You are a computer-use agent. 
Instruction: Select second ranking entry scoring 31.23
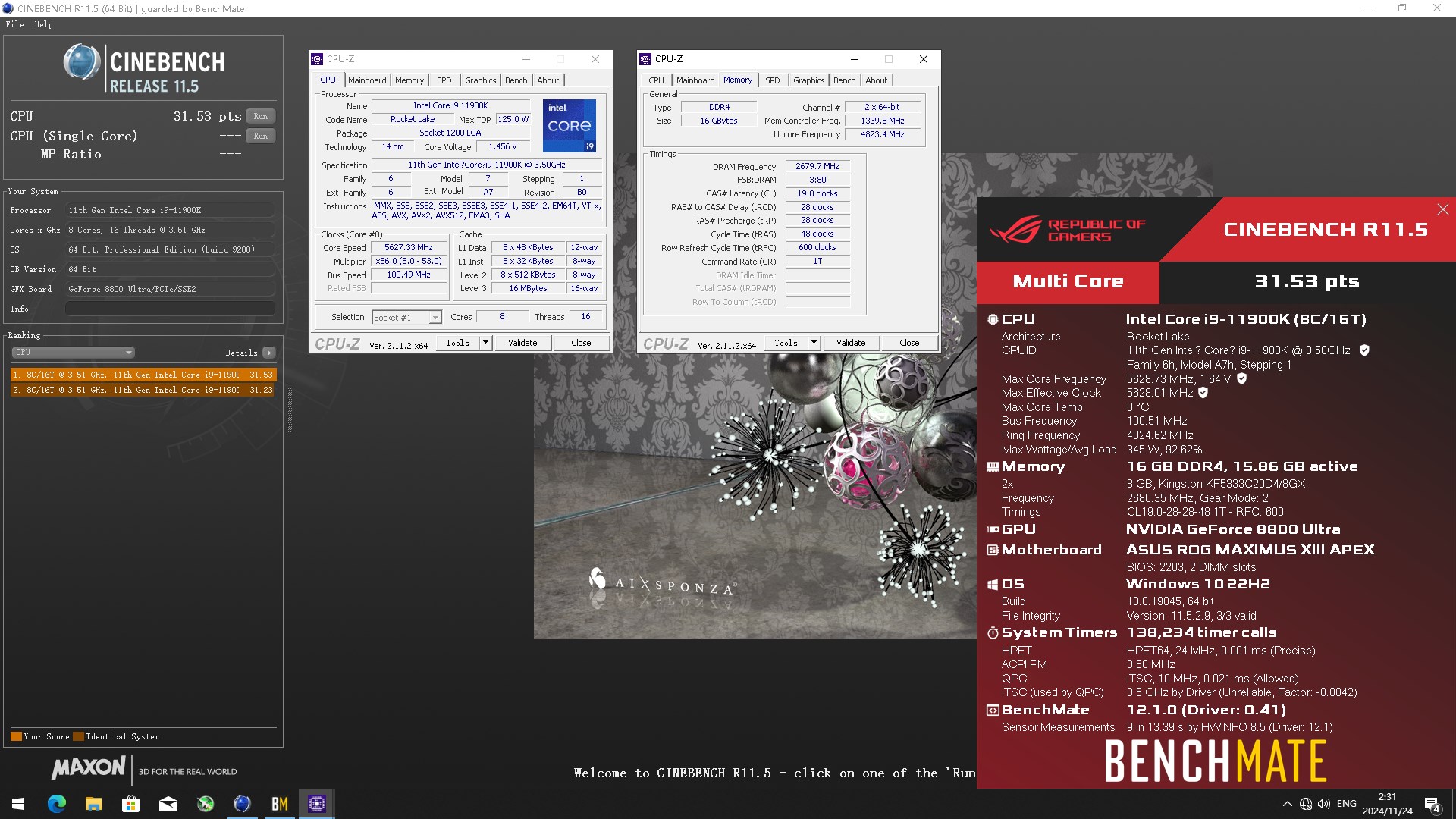click(x=143, y=390)
